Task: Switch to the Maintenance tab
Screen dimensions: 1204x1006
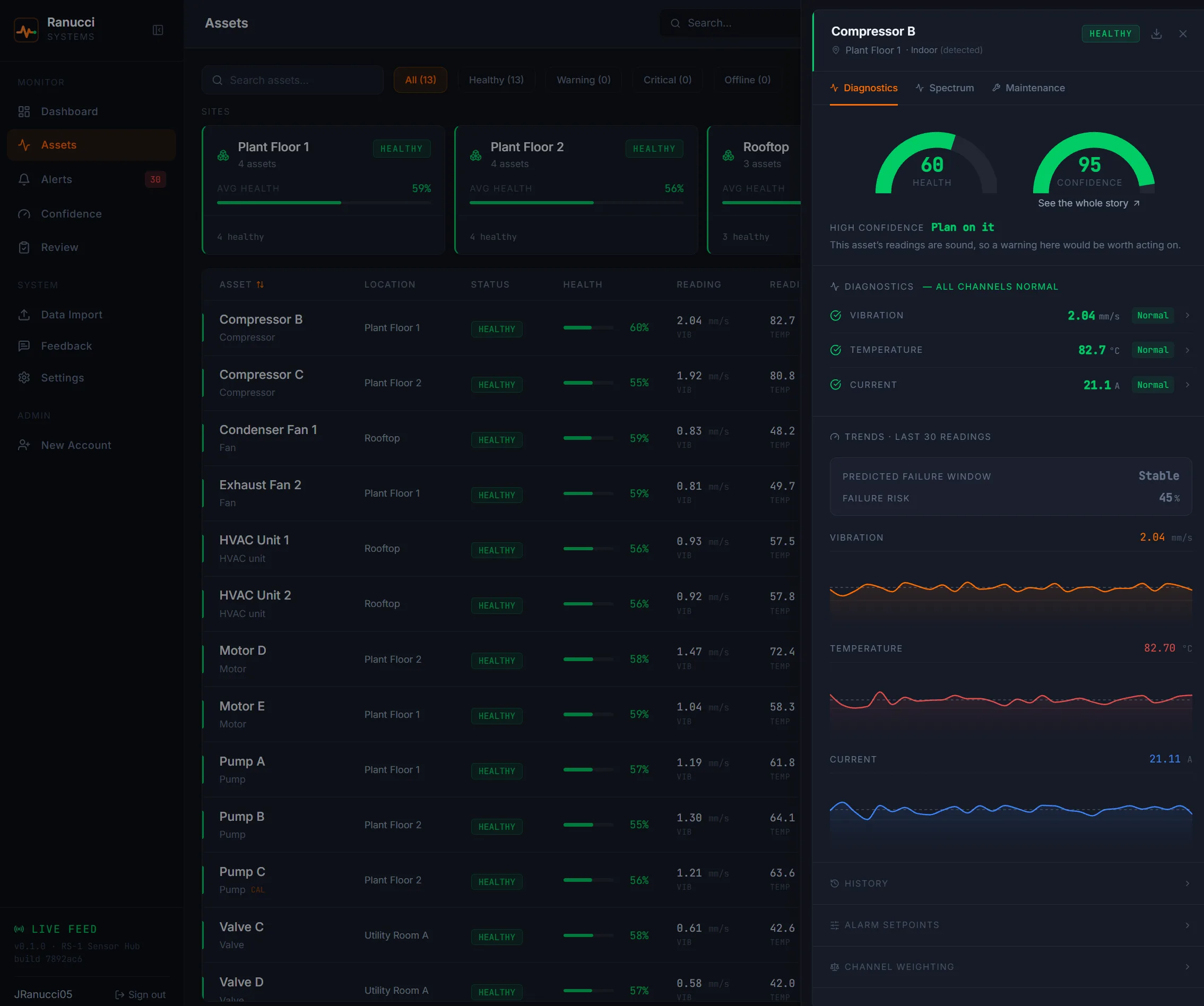Action: pyautogui.click(x=1028, y=88)
